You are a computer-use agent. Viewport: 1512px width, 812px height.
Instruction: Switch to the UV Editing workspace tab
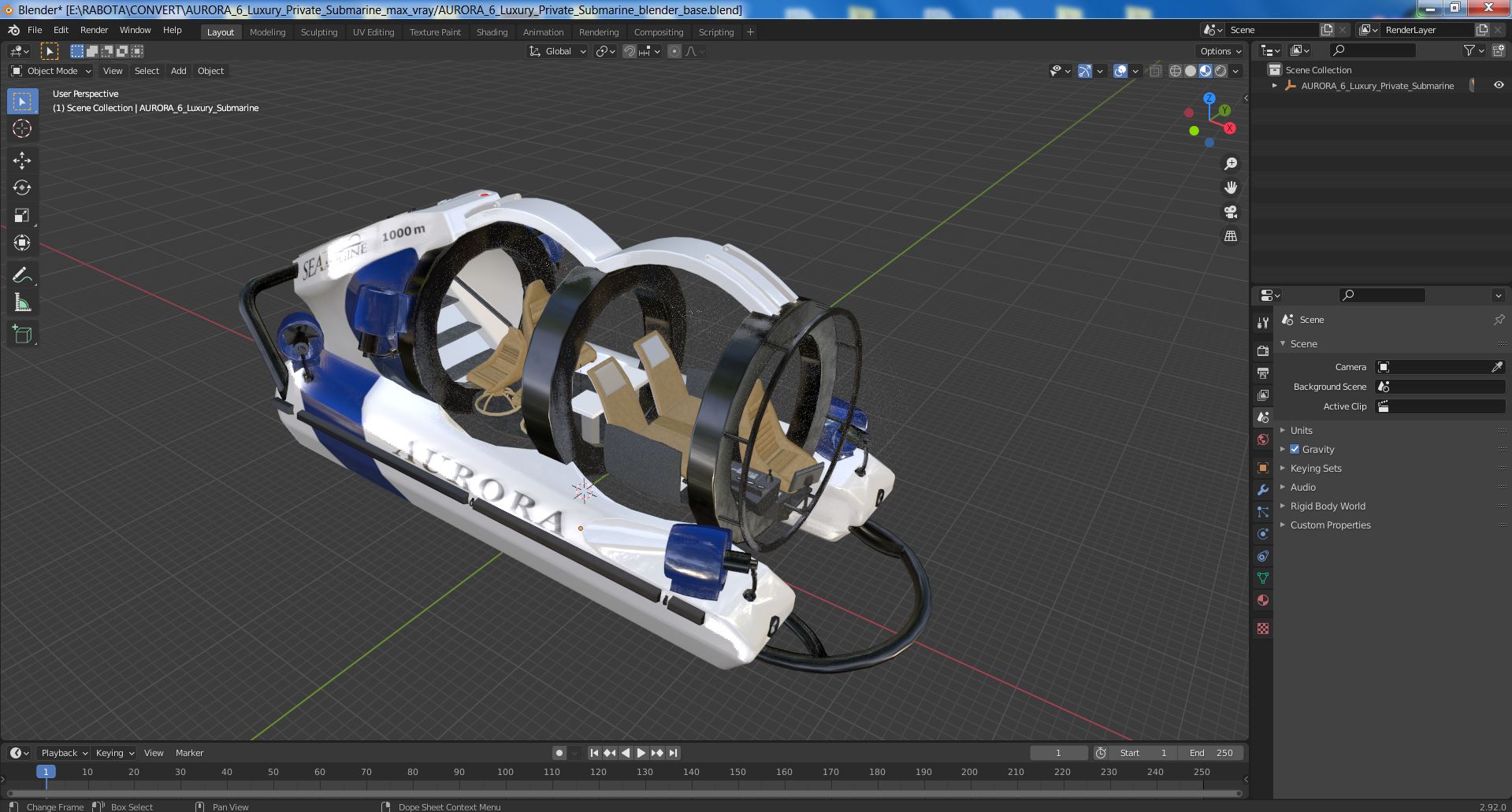[373, 32]
